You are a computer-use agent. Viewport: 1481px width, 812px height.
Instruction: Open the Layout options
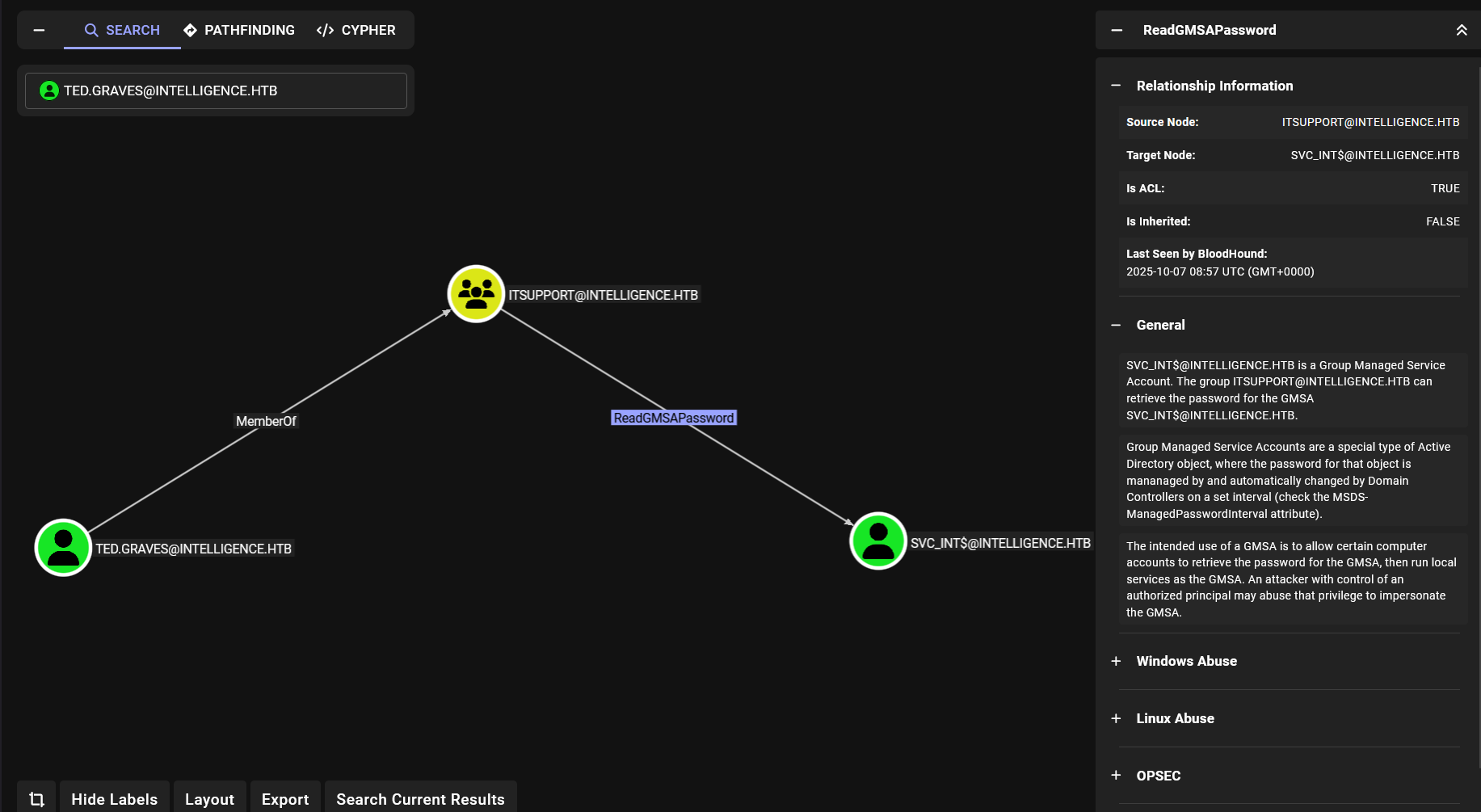tap(209, 799)
